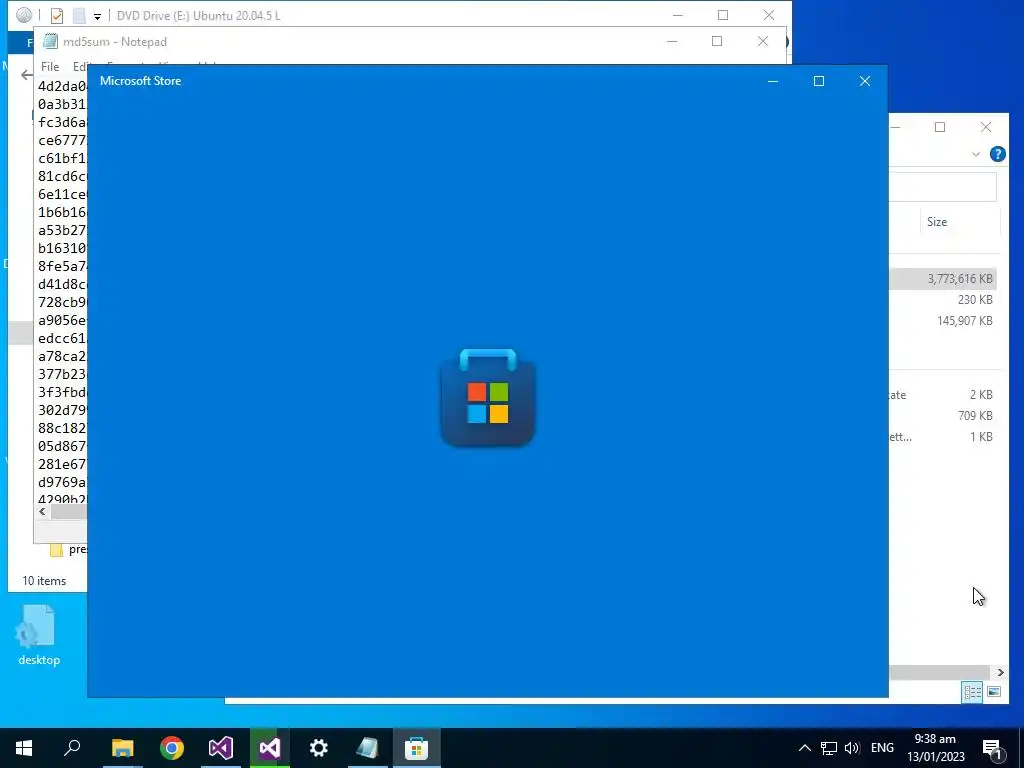Open the volume control tray icon
The image size is (1024, 768).
pyautogui.click(x=852, y=748)
